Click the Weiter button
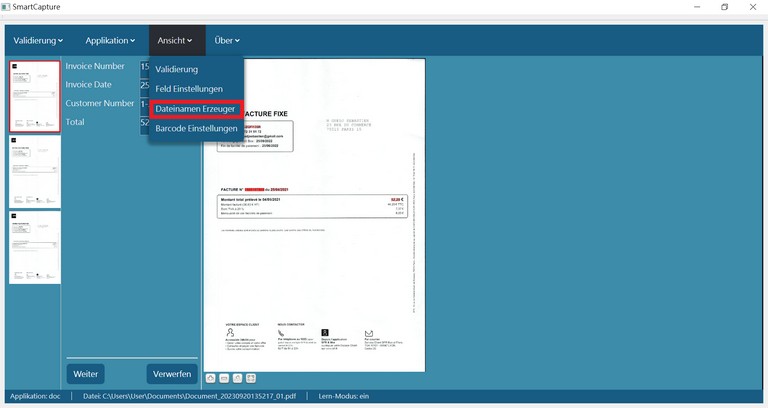Screen dimensions: 768x408 86,374
